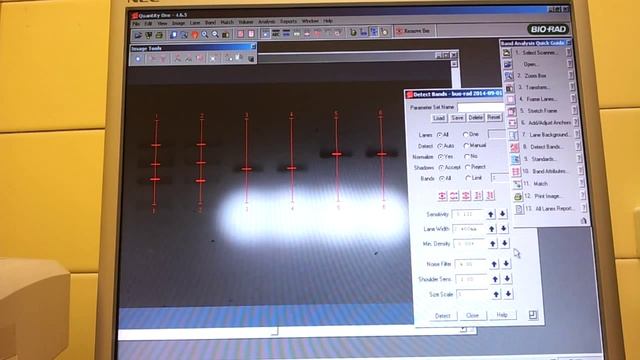Decrease Noise Filter with the down arrow
This screenshot has height=360, width=640.
pos(506,264)
